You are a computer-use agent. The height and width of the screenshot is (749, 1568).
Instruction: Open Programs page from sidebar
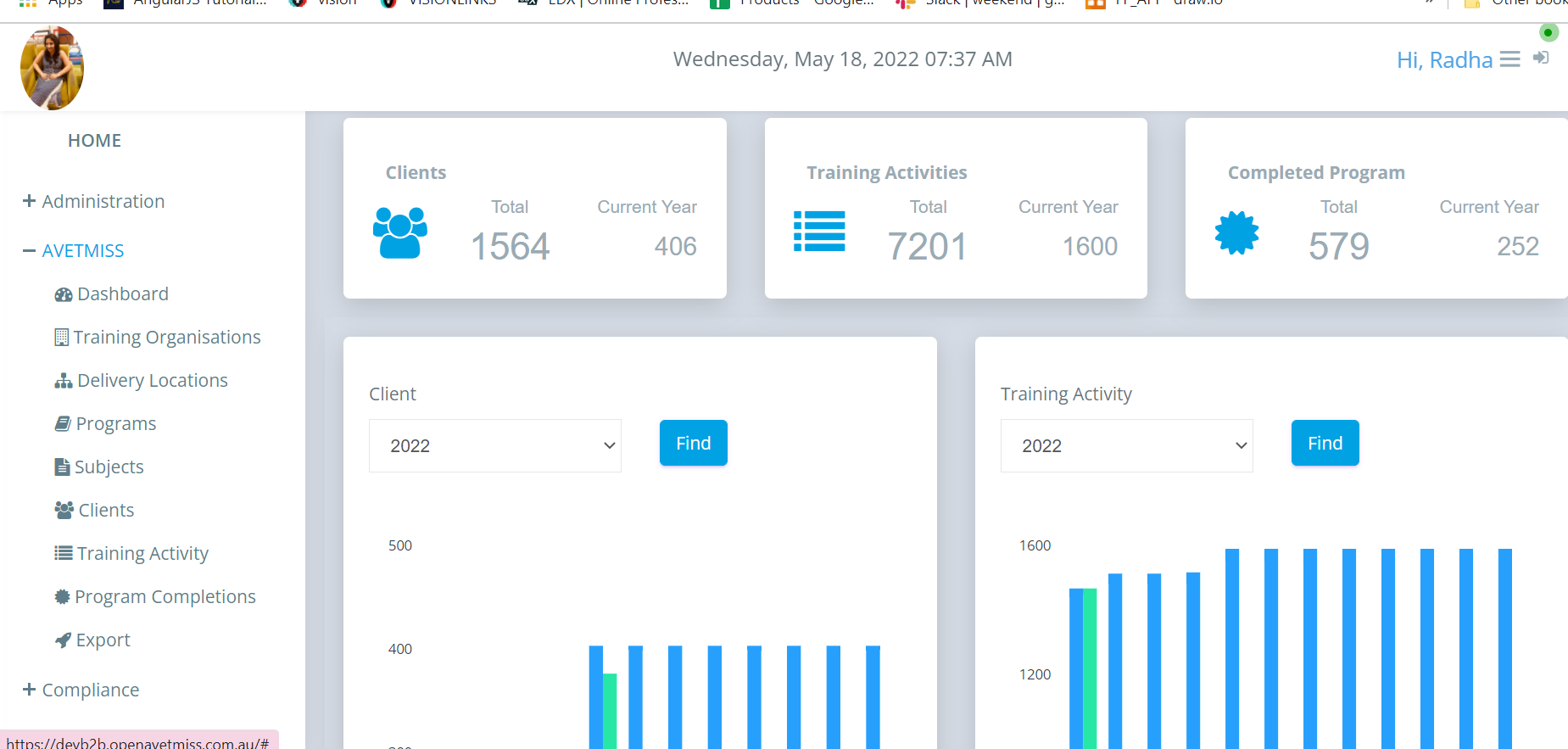pos(116,424)
